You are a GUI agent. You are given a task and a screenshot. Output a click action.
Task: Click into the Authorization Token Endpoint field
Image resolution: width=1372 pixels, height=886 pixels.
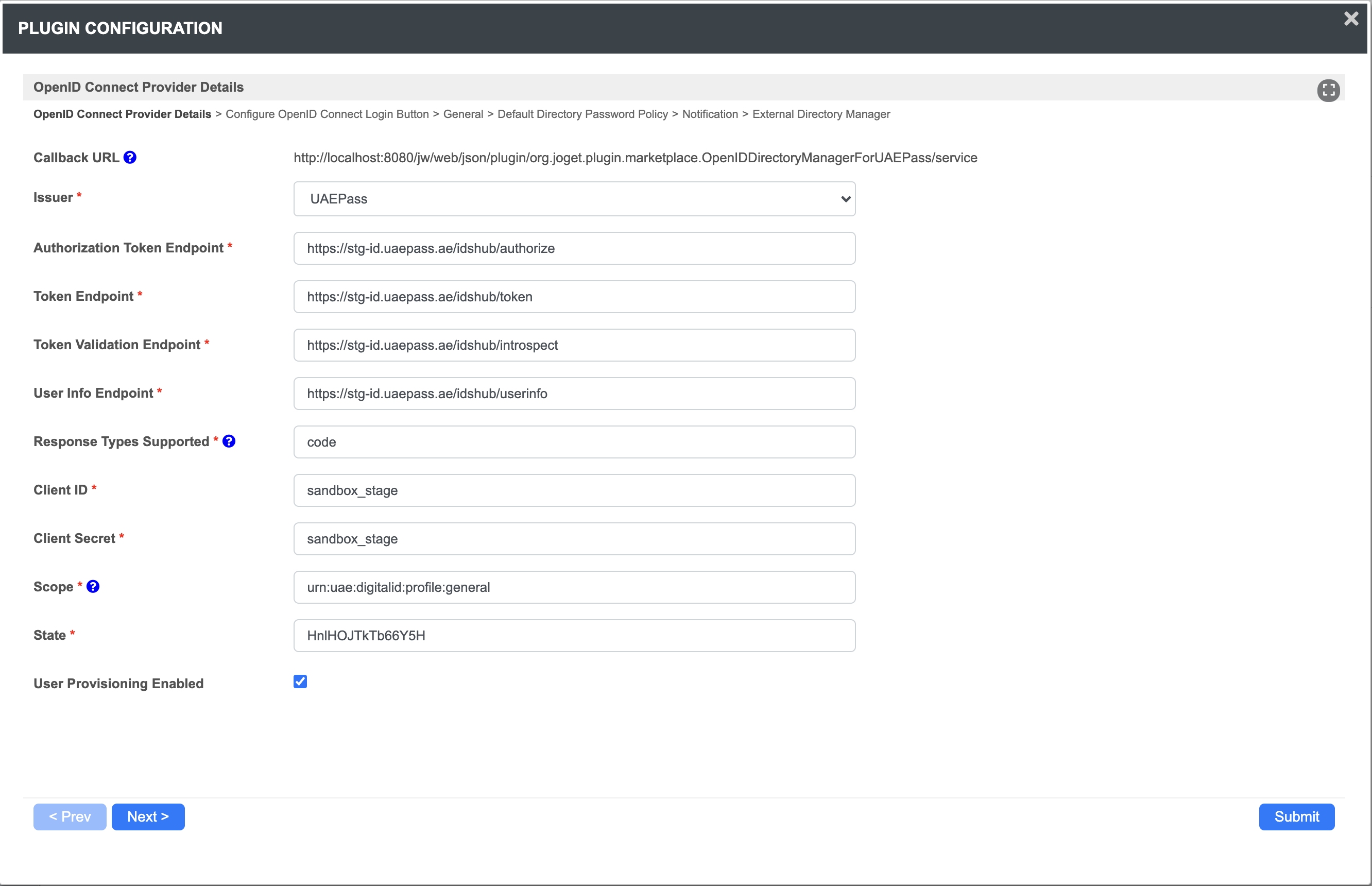[574, 248]
